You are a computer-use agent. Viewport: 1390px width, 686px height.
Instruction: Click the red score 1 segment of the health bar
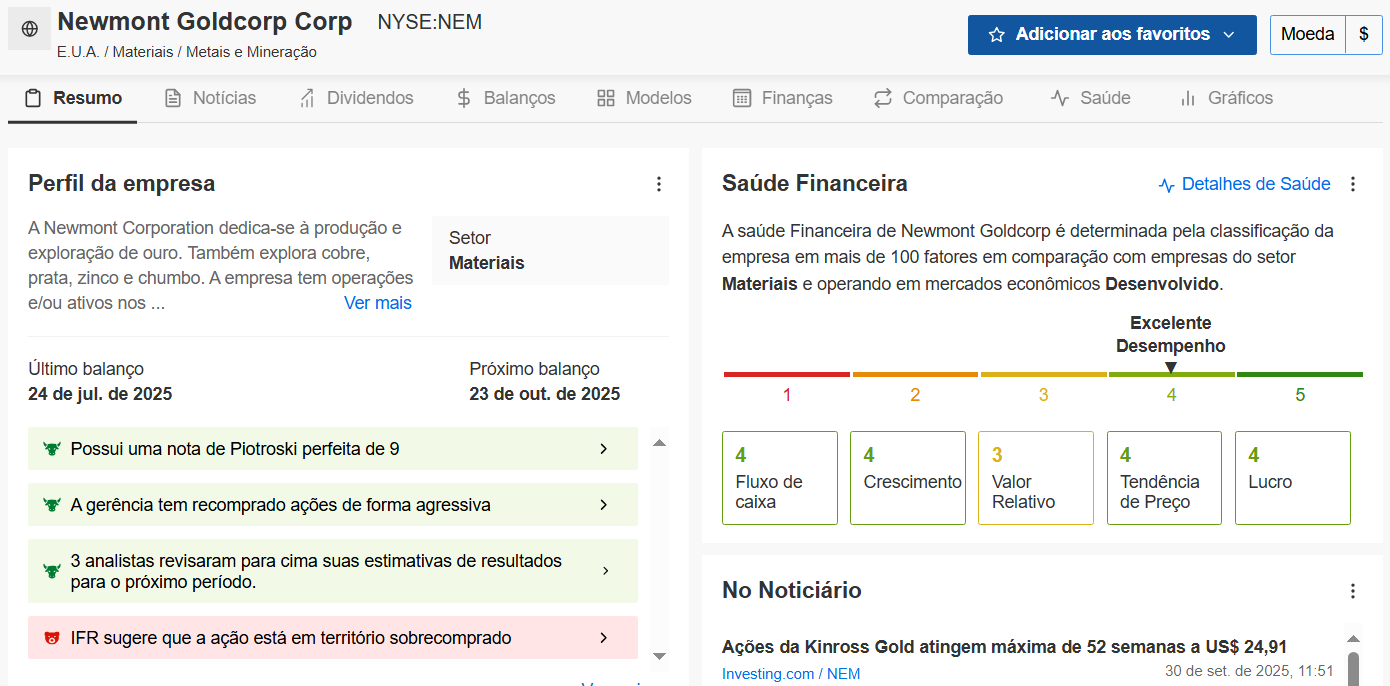point(786,375)
